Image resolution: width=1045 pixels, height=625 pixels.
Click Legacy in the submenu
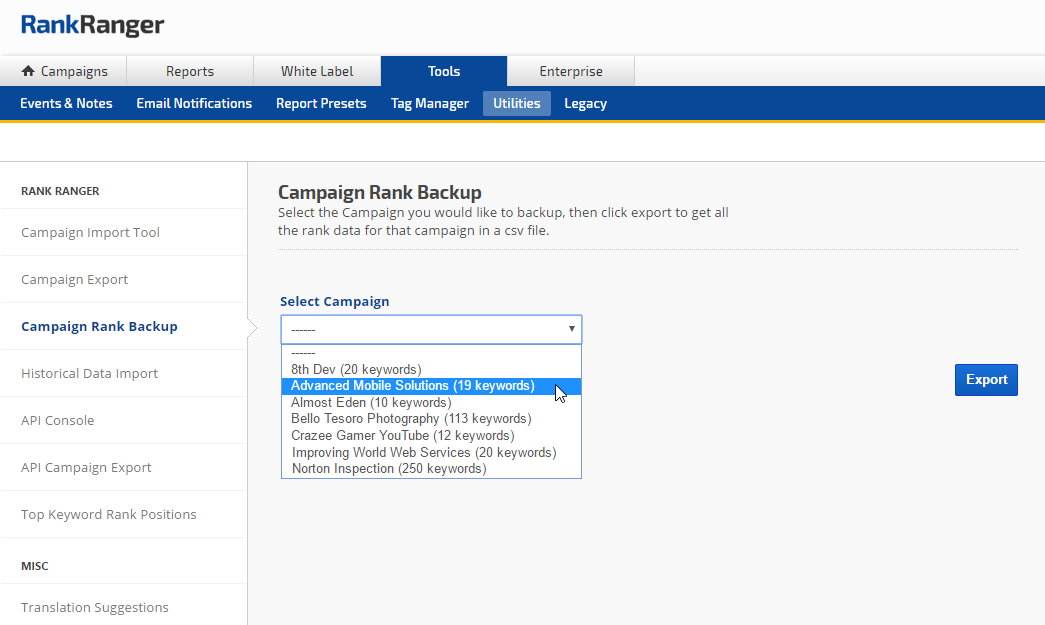coord(585,103)
